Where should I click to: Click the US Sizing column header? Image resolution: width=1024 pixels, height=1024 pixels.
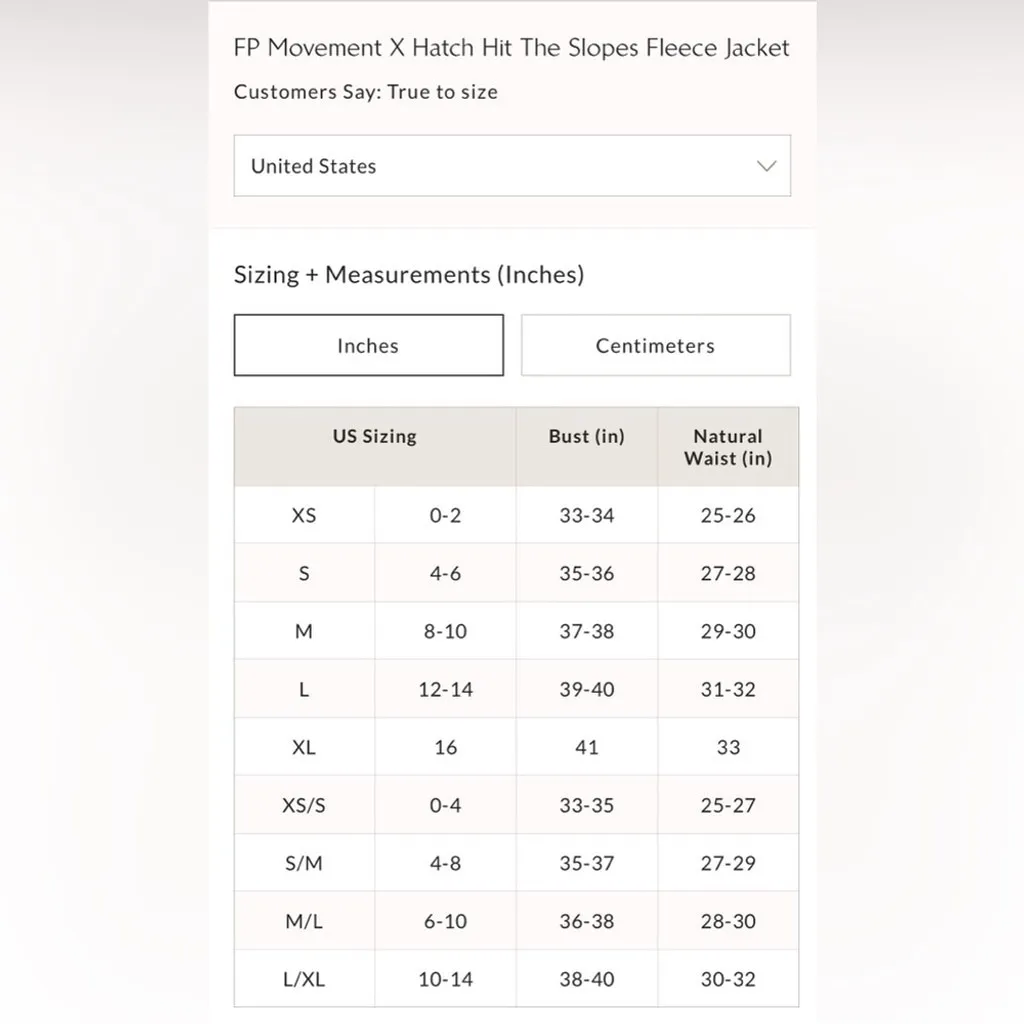(x=375, y=437)
